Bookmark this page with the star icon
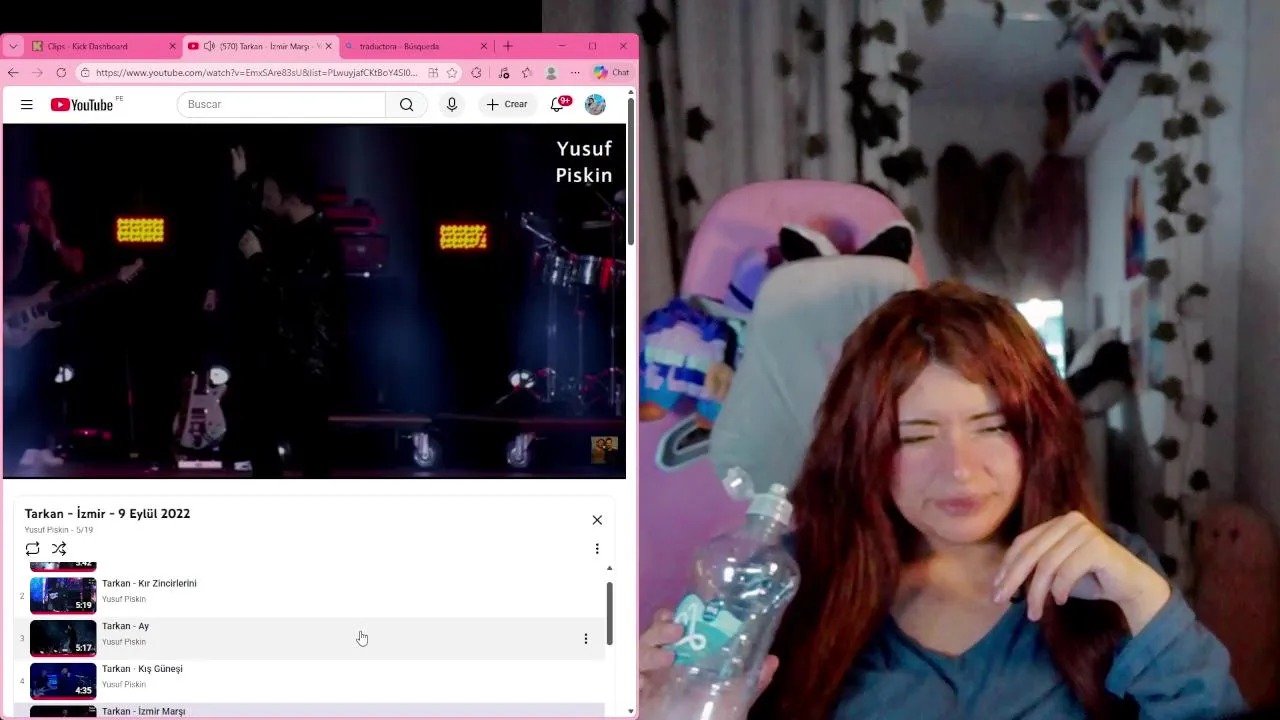Screen dimensions: 1280x720 [x=452, y=73]
